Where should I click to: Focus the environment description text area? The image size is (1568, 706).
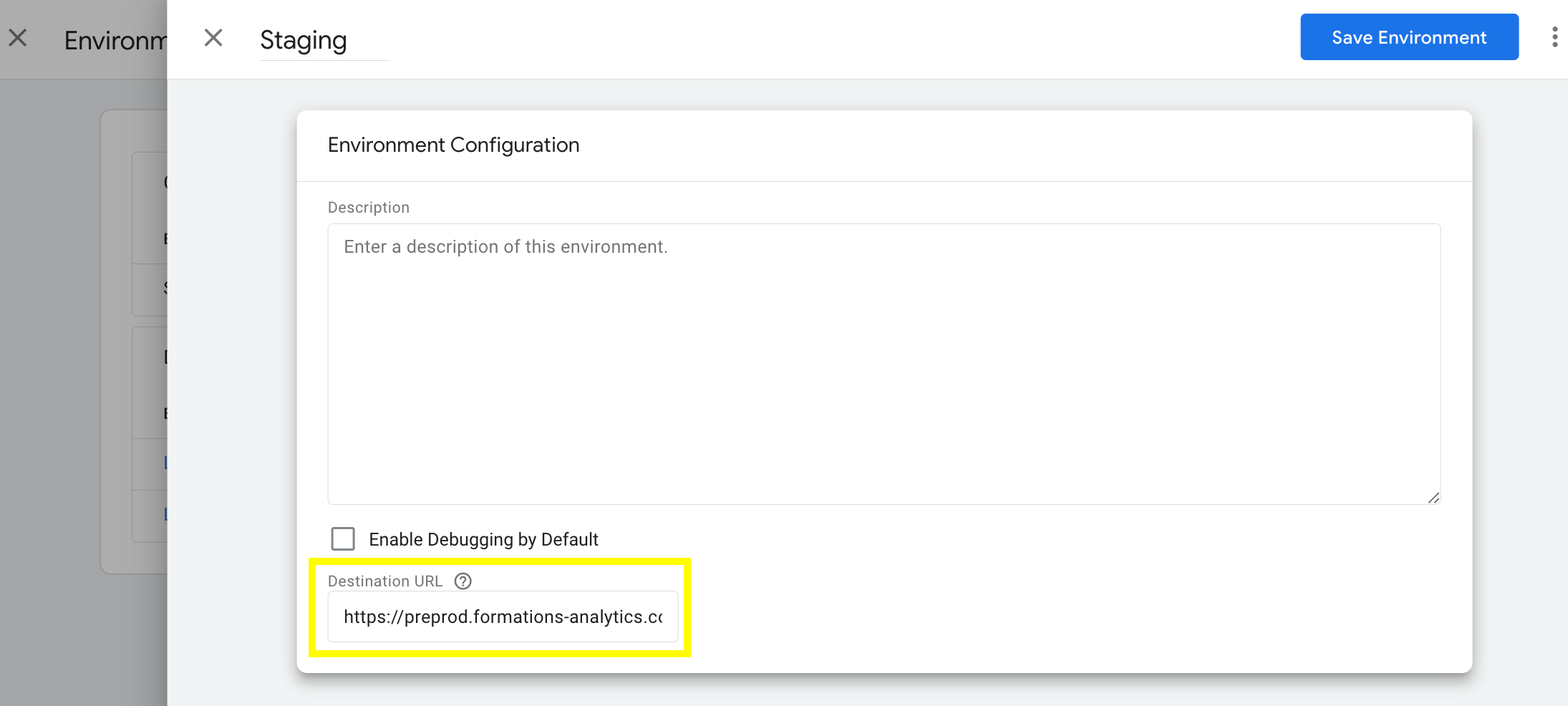click(x=884, y=364)
